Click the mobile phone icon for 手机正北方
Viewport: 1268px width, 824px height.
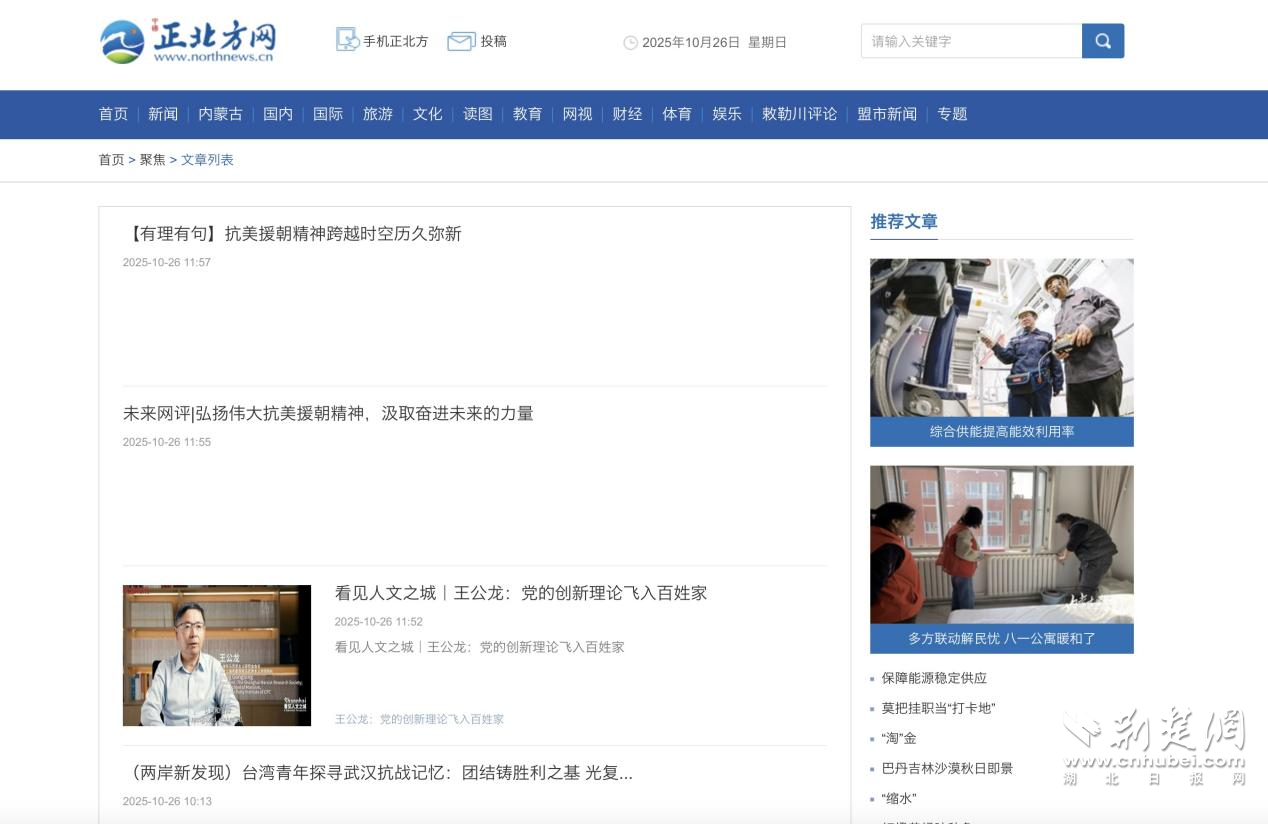(x=347, y=40)
